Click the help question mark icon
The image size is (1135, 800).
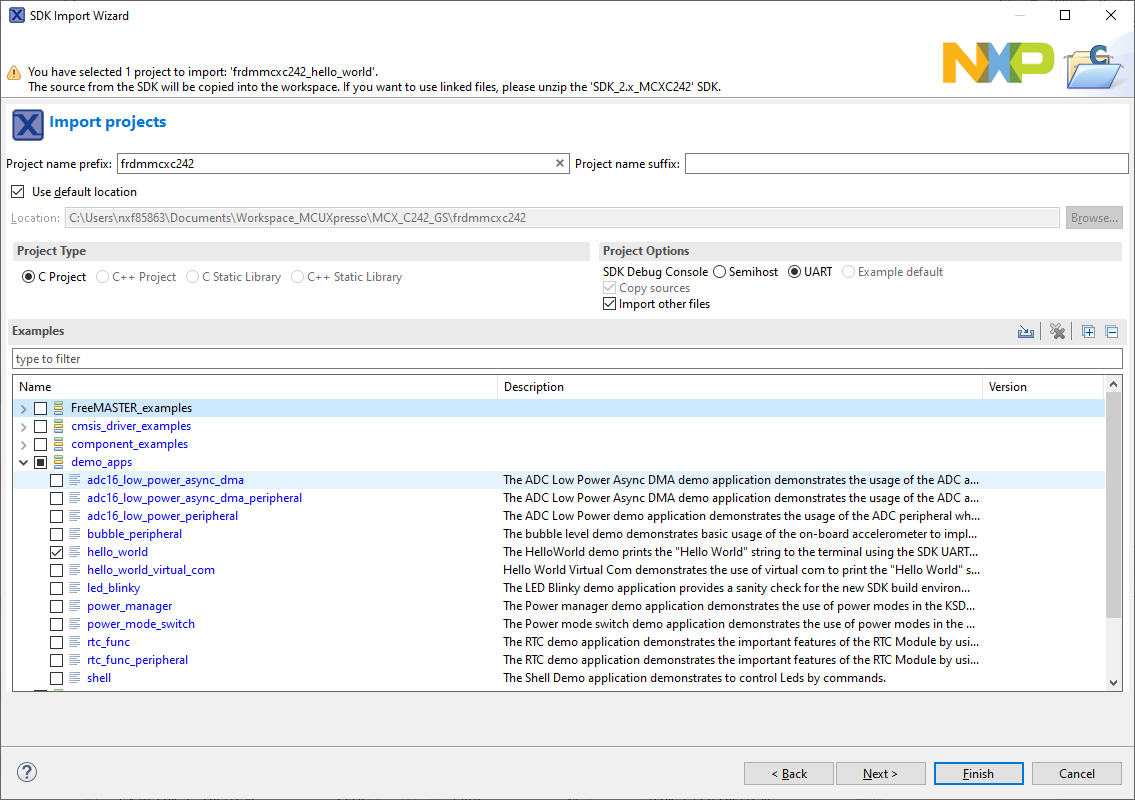point(27,772)
